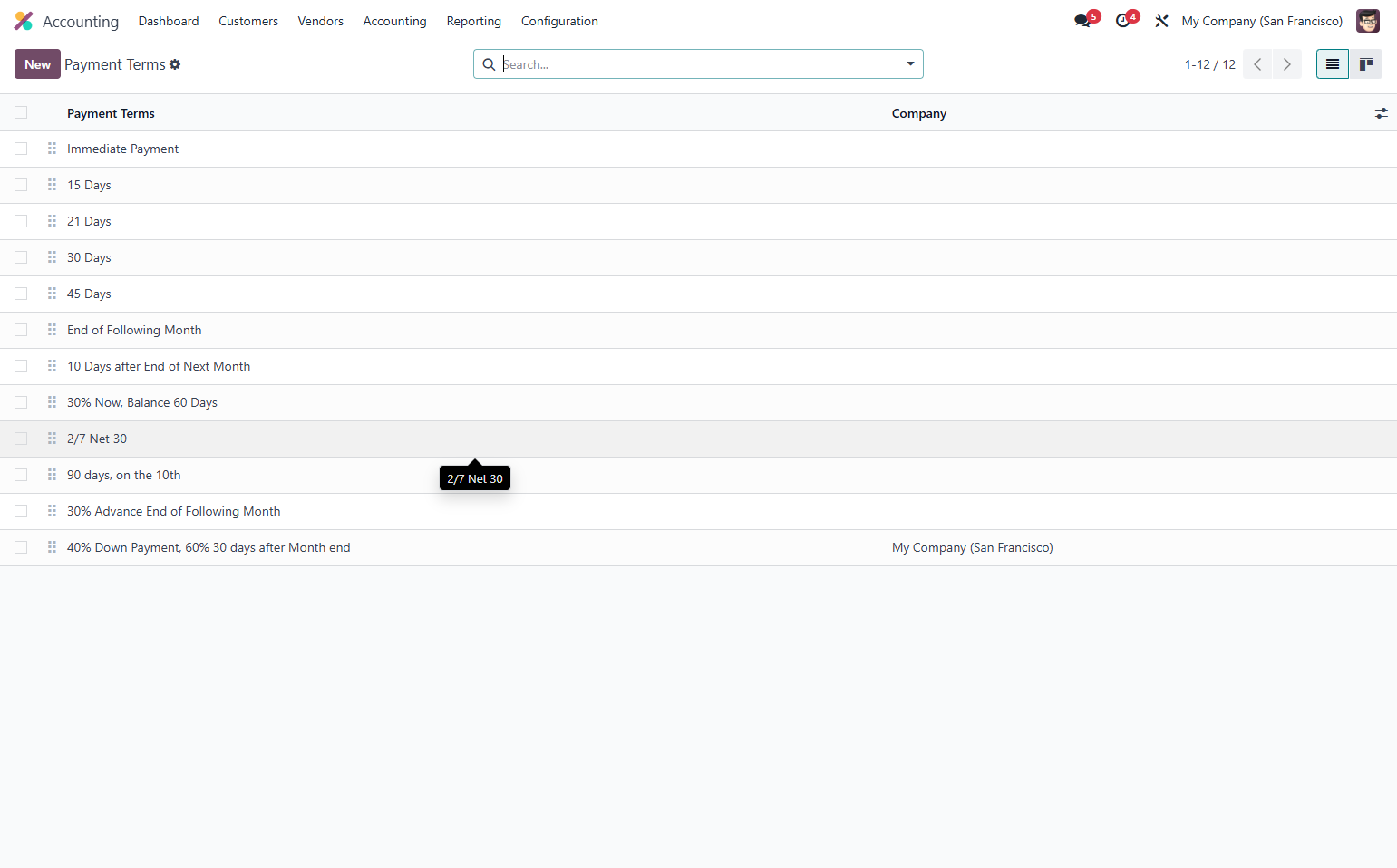Image resolution: width=1397 pixels, height=868 pixels.
Task: Expand the search filter options dropdown
Action: coord(910,64)
